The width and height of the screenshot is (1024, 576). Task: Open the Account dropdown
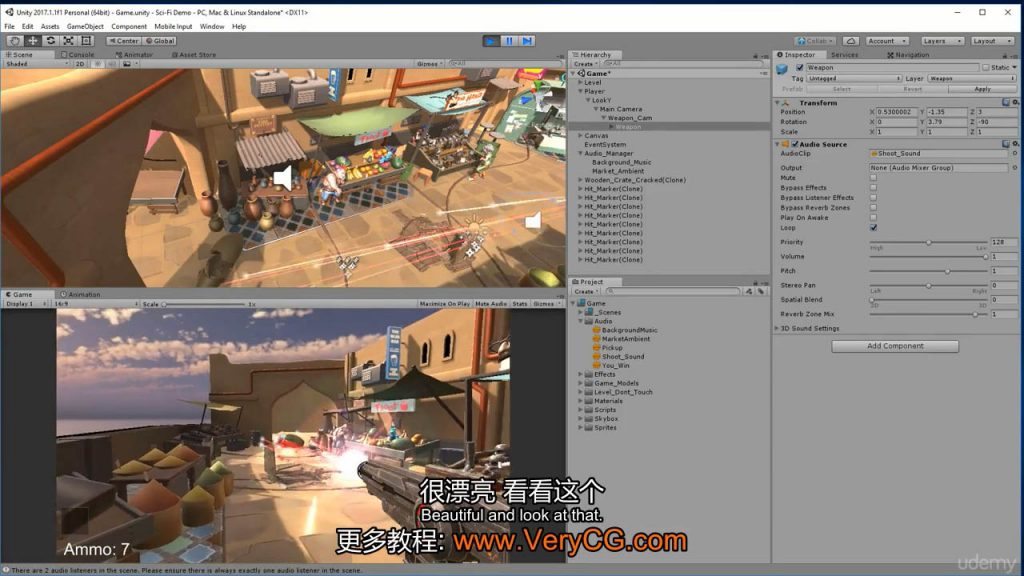[x=886, y=41]
